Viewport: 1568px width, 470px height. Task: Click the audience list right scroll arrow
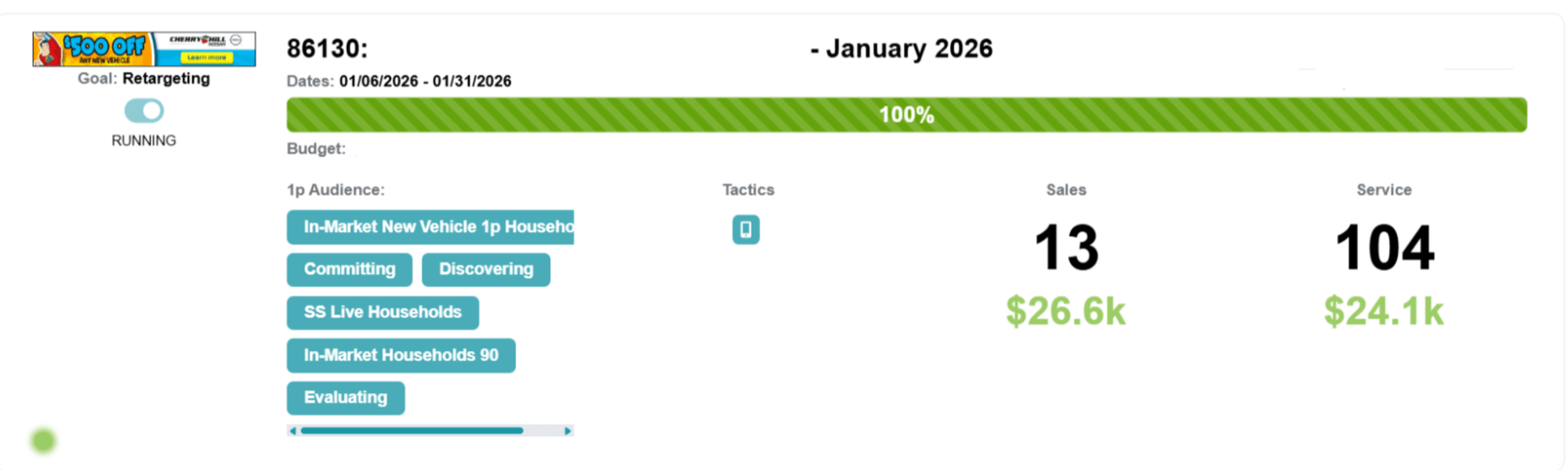tap(568, 431)
